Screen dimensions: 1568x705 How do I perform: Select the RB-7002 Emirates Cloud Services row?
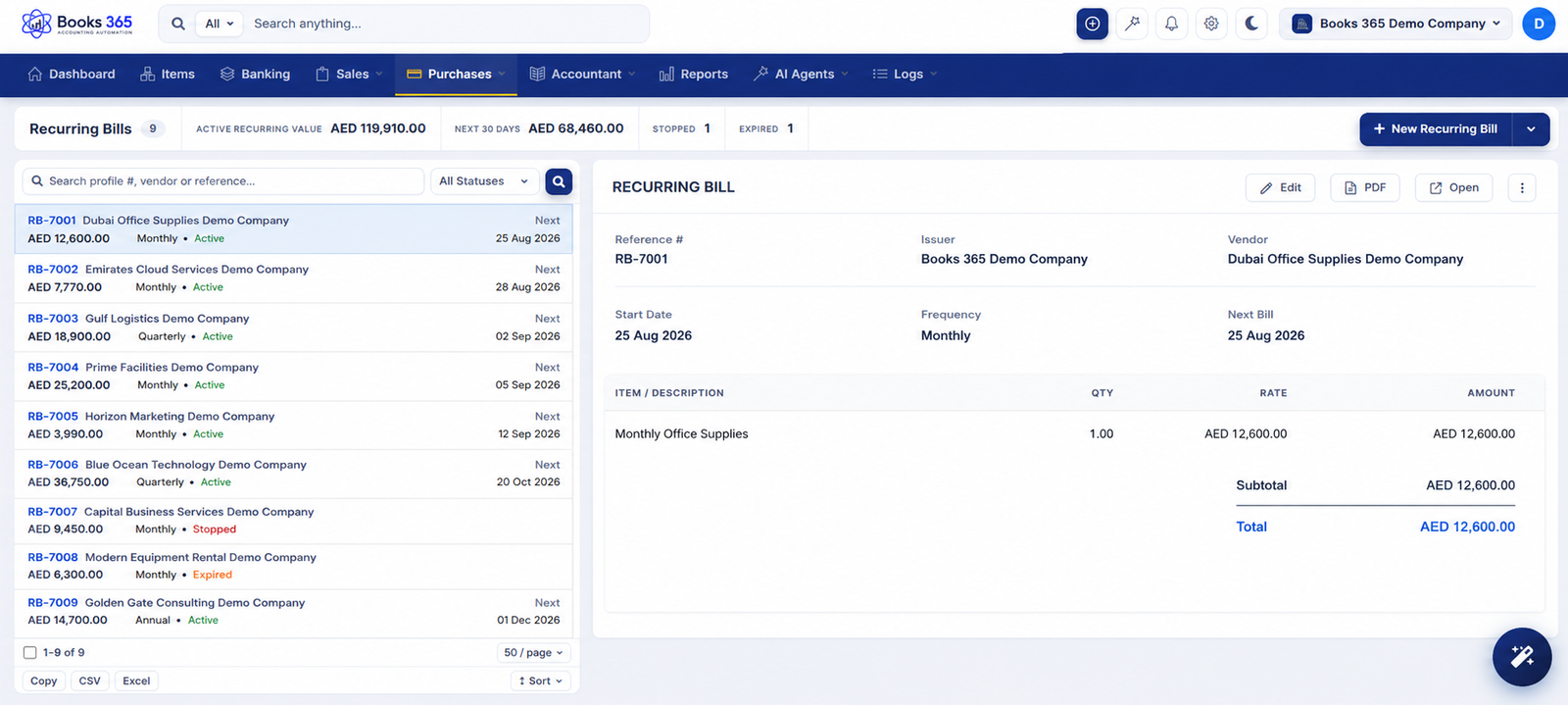click(x=294, y=278)
